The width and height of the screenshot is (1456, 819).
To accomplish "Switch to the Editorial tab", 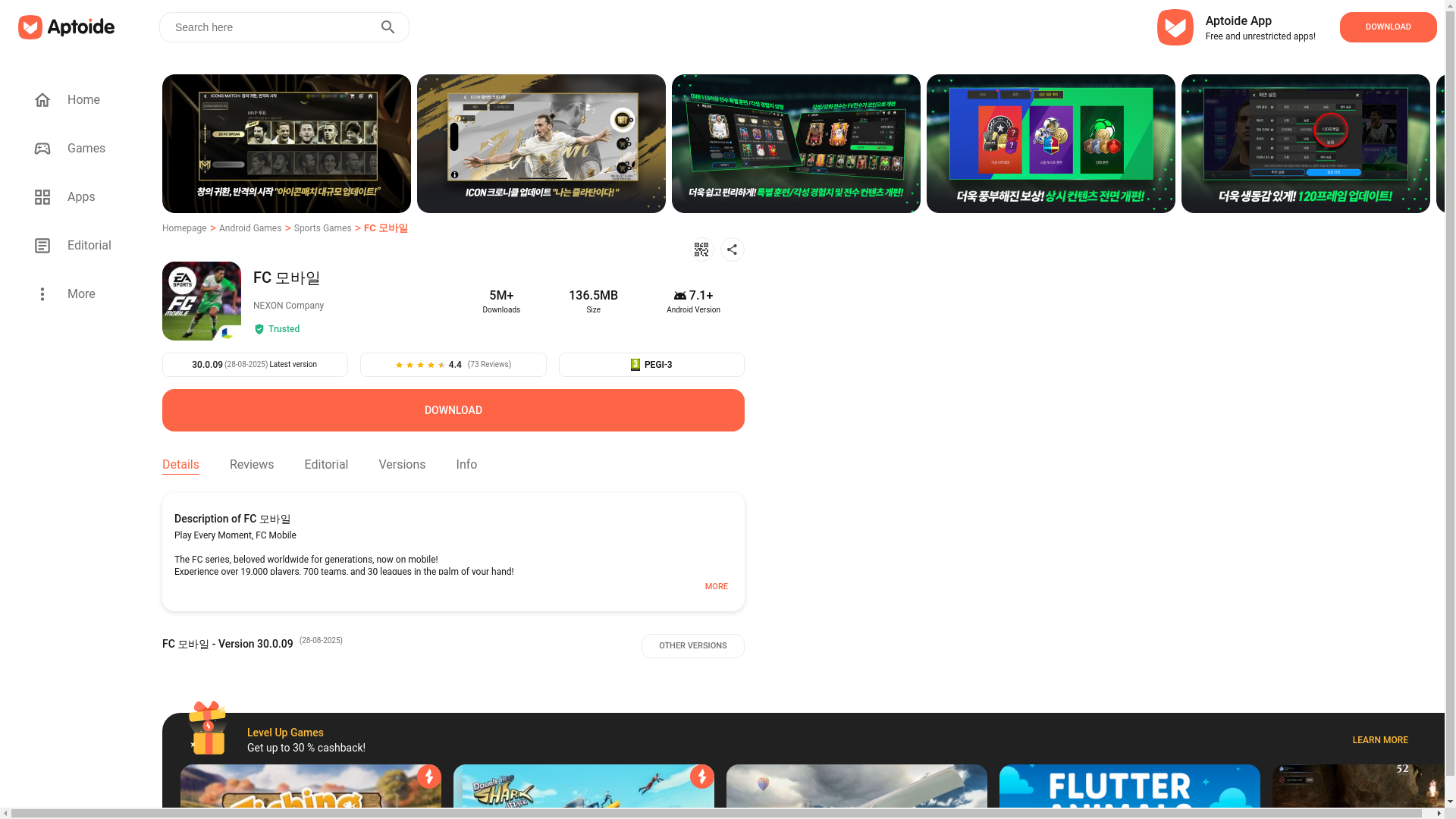I will [x=327, y=465].
